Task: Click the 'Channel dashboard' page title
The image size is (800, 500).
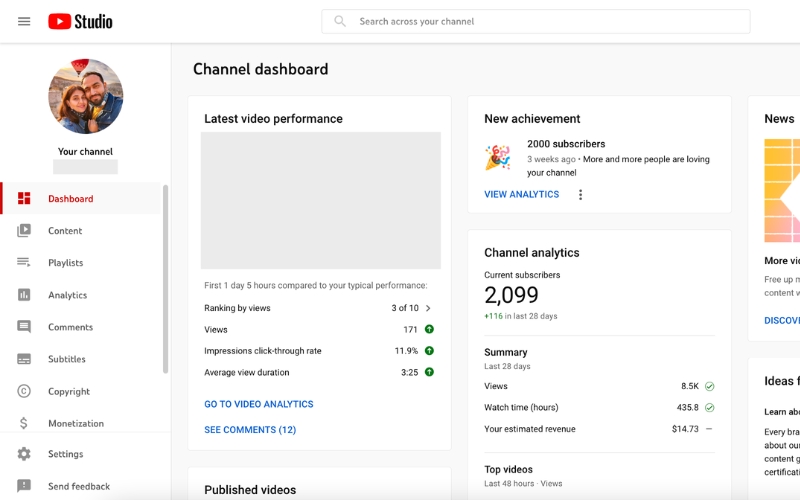Action: tap(260, 69)
